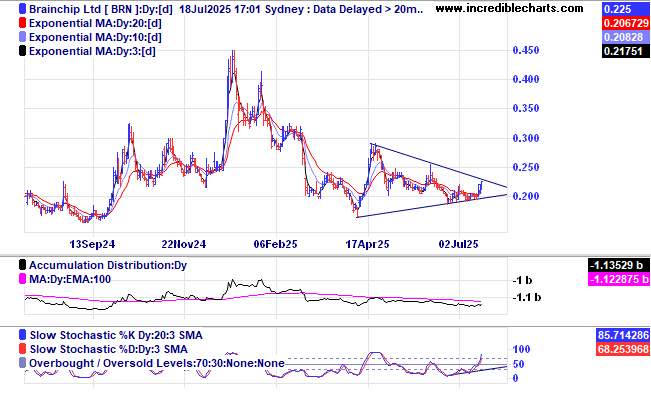The width and height of the screenshot is (651, 395).
Task: Click the black Accumulation Distribution legend swatch
Action: point(22,265)
